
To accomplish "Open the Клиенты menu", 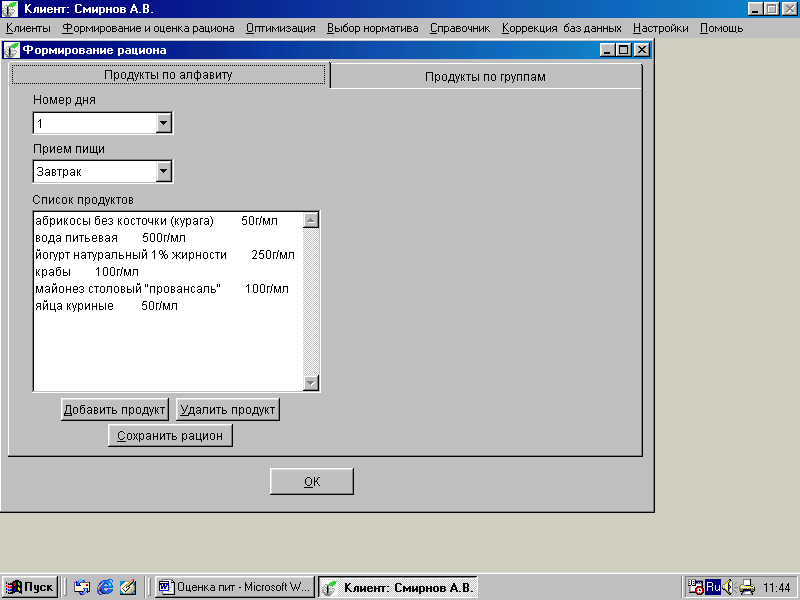I will pos(28,28).
